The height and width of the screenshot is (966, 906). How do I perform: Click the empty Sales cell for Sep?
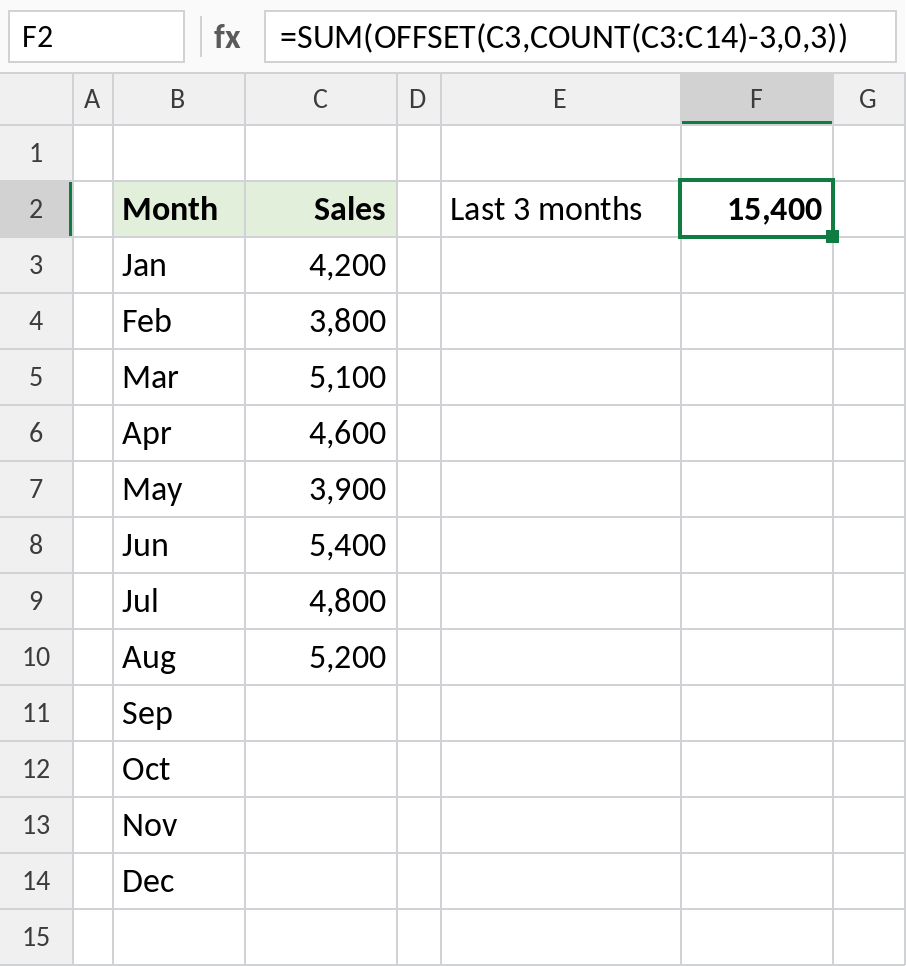tap(321, 713)
